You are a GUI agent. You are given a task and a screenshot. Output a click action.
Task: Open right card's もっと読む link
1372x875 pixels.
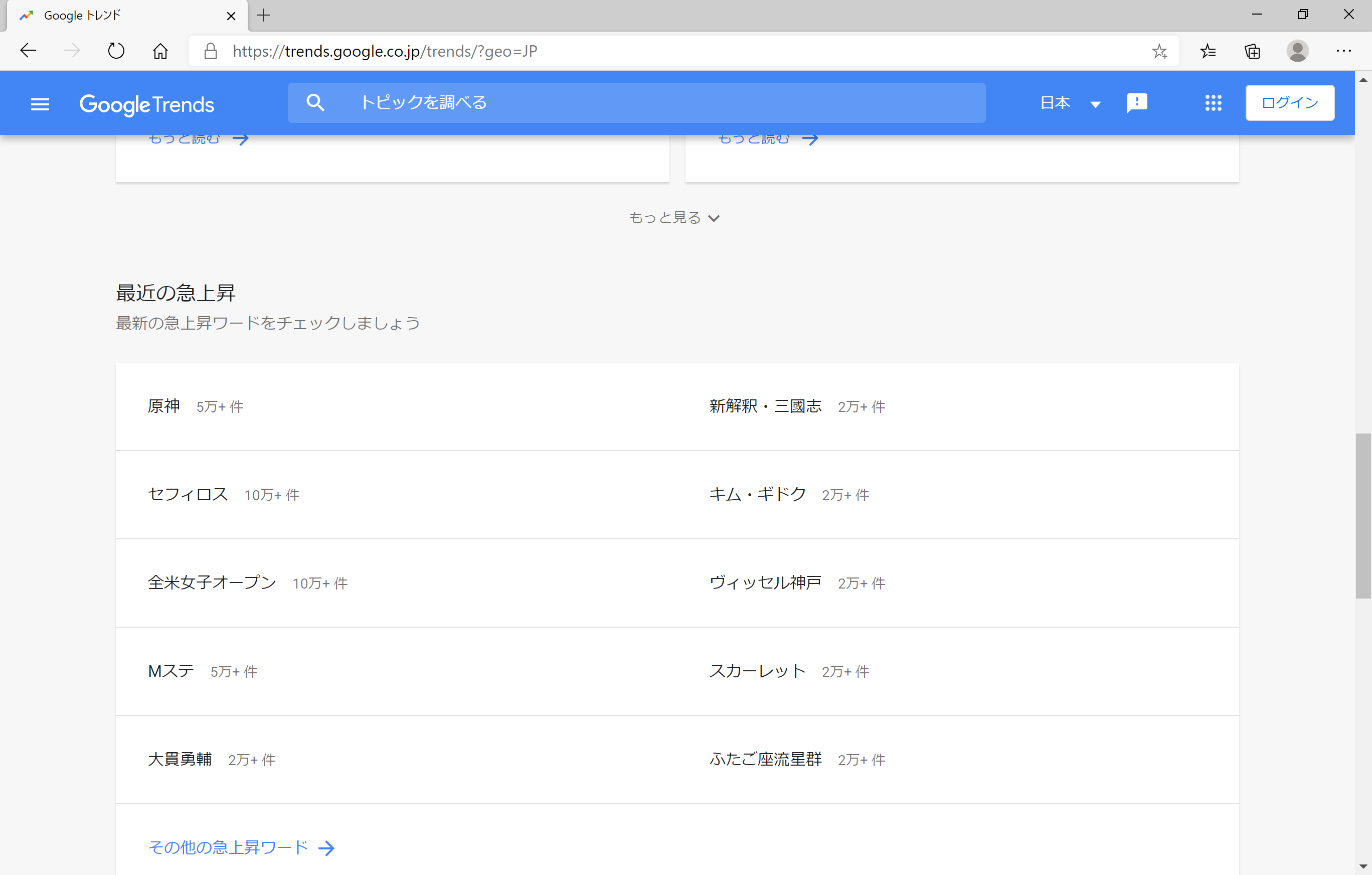click(x=767, y=138)
